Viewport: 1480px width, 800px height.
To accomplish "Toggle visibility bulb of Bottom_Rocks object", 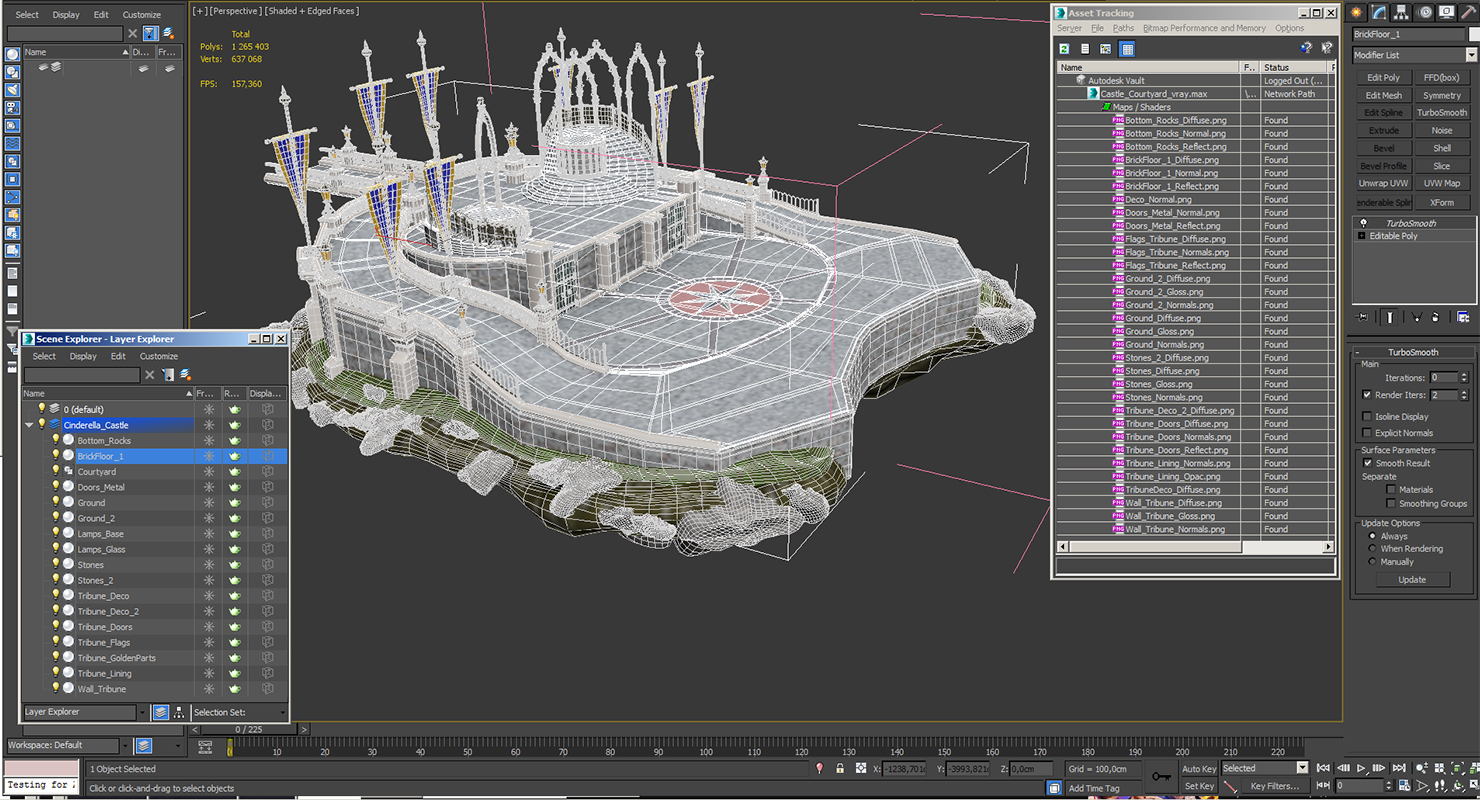I will click(56, 440).
